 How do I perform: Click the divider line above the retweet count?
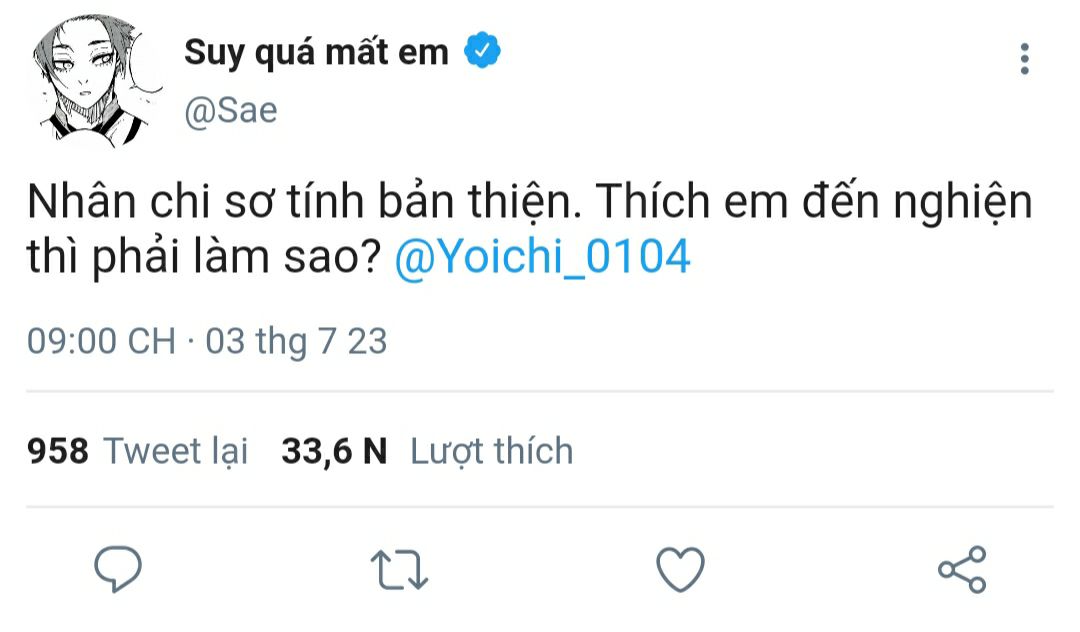[x=540, y=392]
